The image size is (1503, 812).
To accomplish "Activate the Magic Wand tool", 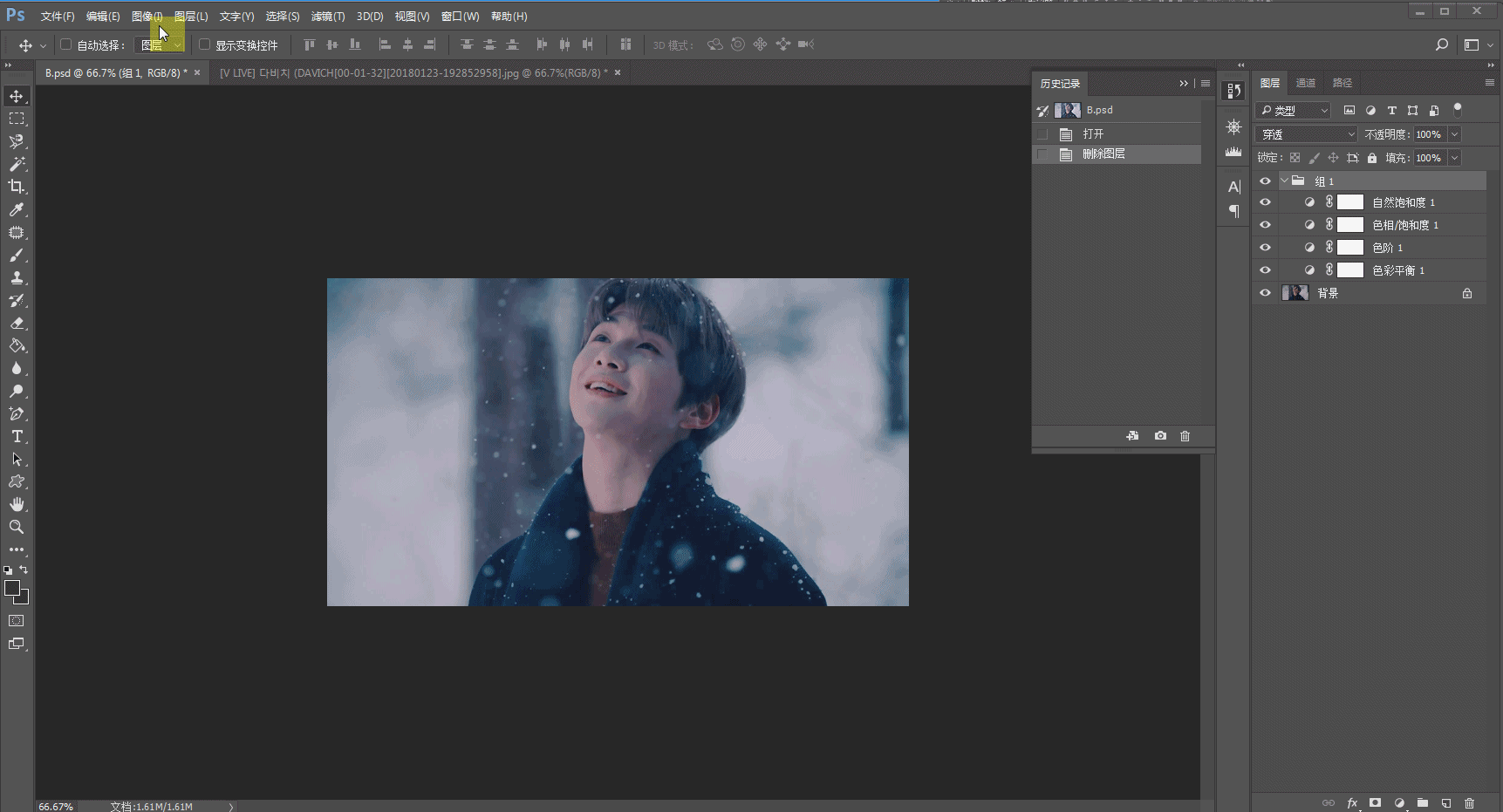I will 17,164.
